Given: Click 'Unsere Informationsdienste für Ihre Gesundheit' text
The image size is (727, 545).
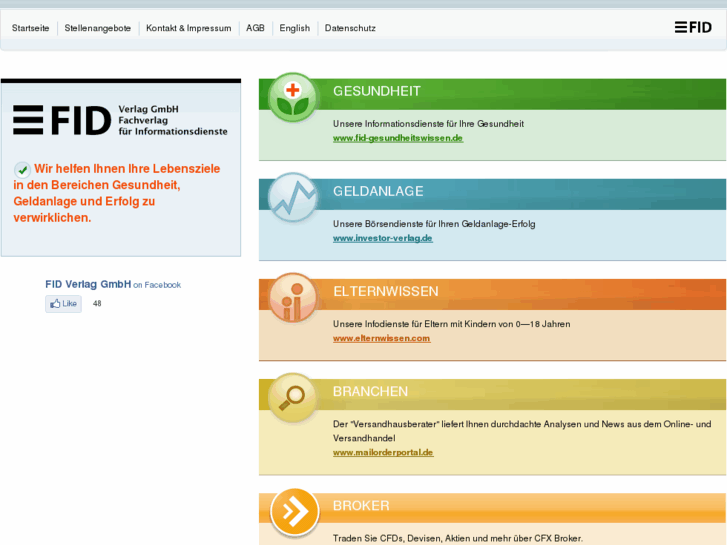Looking at the screenshot, I should pos(428,124).
